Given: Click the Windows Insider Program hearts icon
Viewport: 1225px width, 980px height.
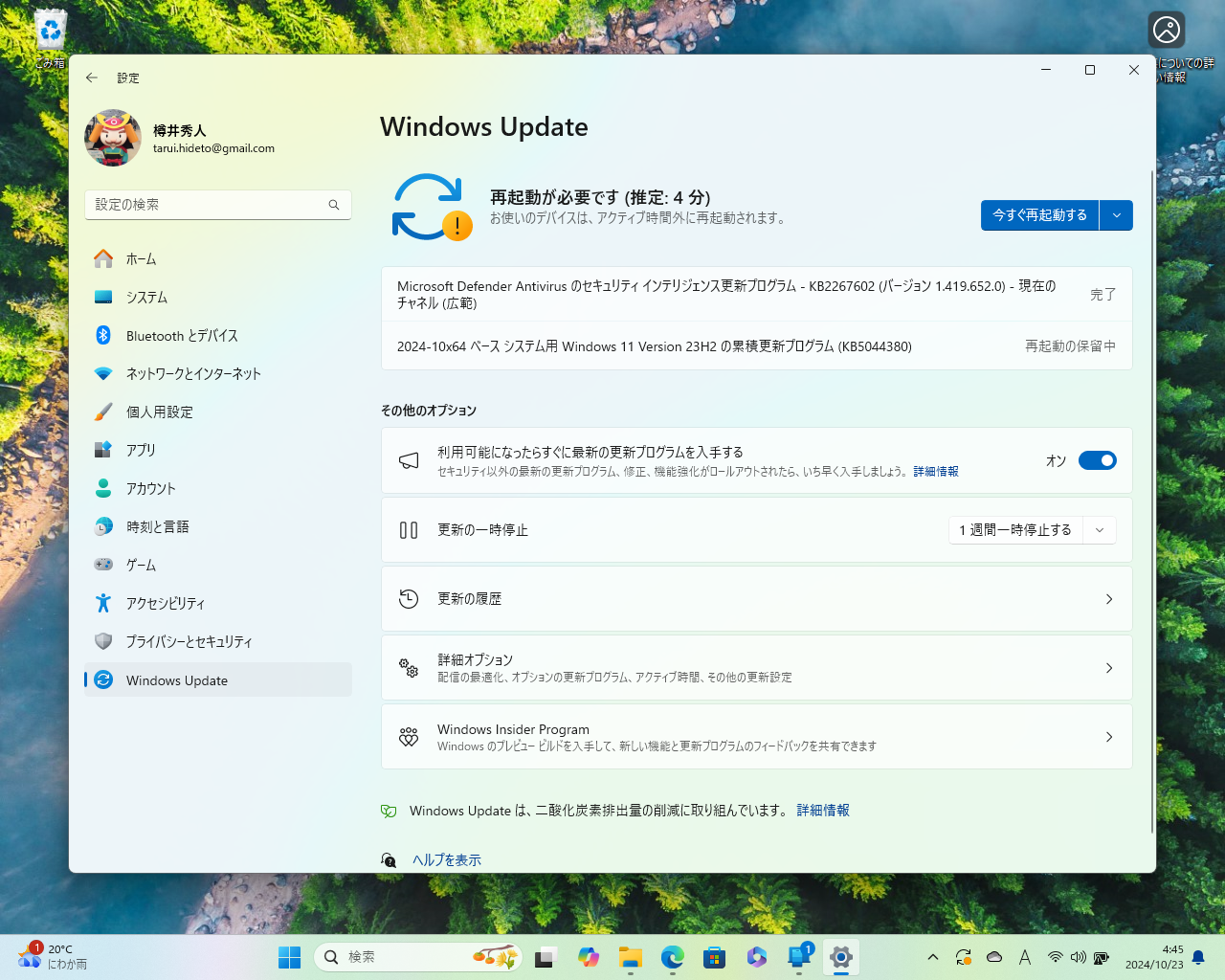Looking at the screenshot, I should tap(409, 737).
